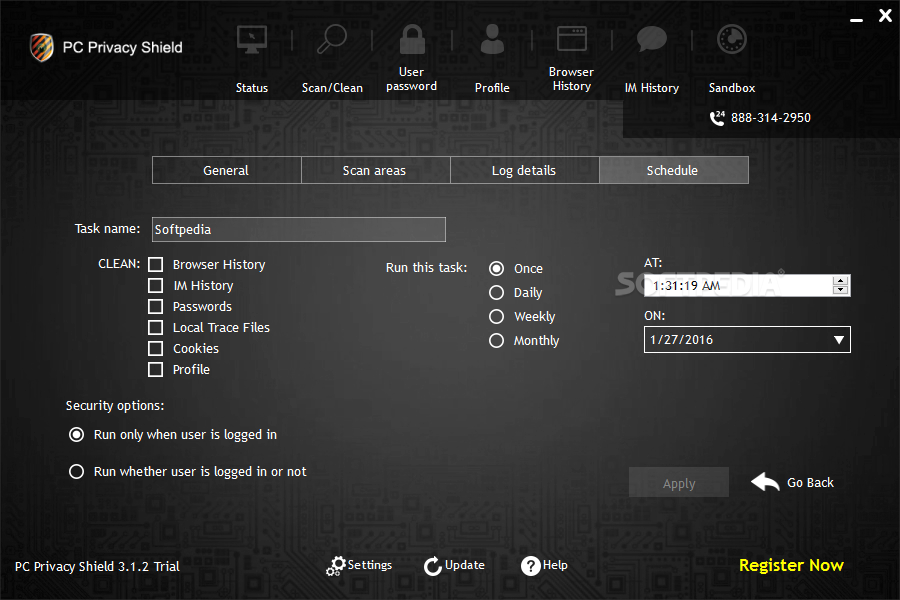900x600 pixels.
Task: Click the Update refresh arrow icon
Action: coord(433,566)
